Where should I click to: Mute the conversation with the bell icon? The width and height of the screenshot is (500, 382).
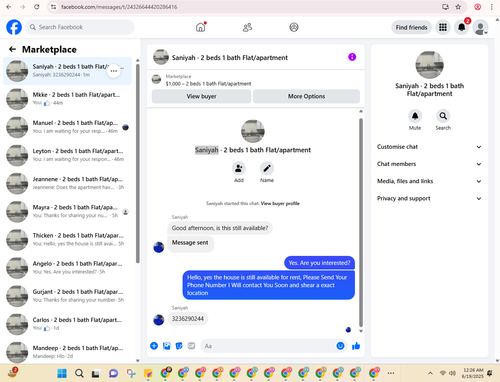415,116
